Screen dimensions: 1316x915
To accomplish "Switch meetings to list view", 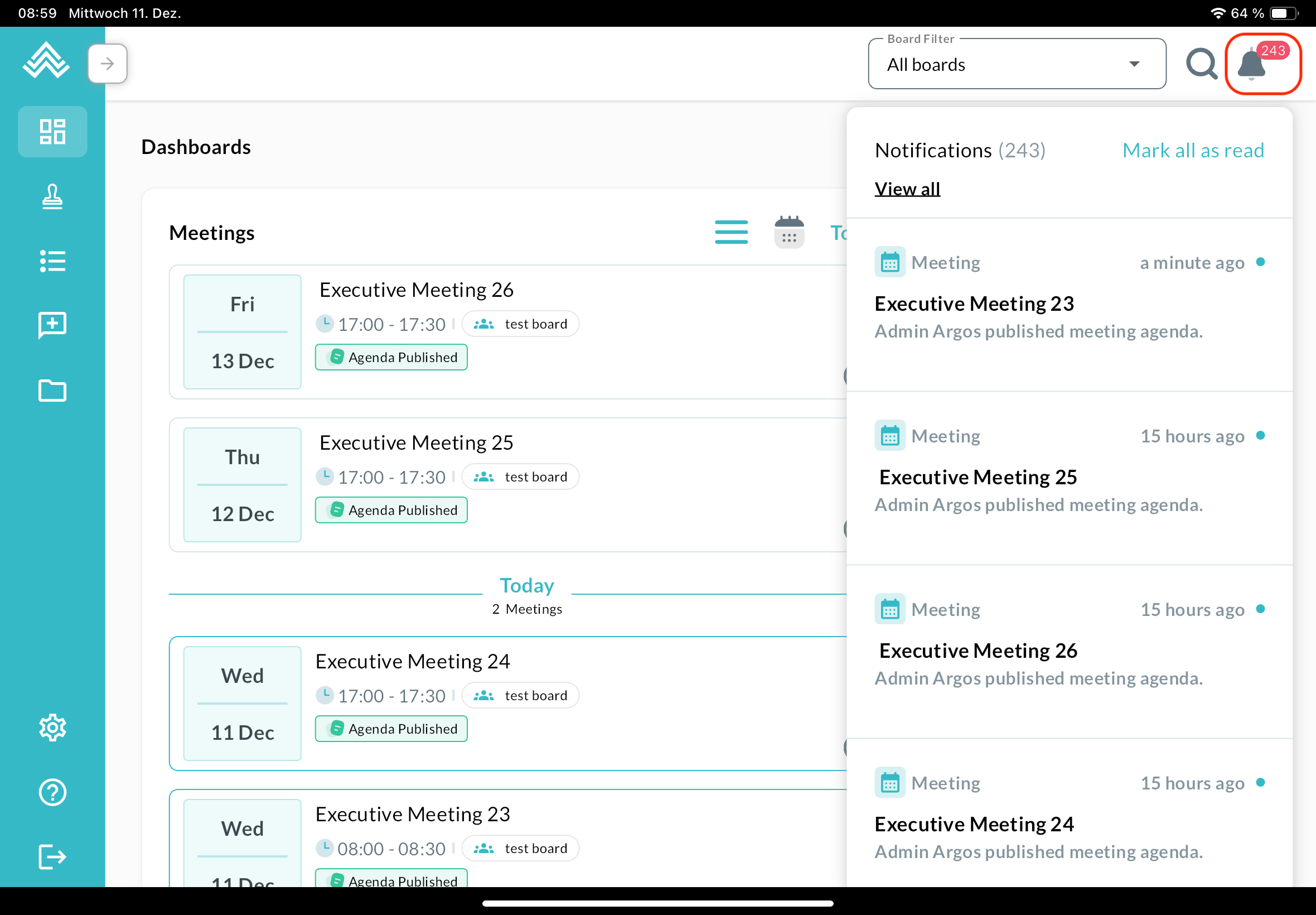I will coord(731,232).
